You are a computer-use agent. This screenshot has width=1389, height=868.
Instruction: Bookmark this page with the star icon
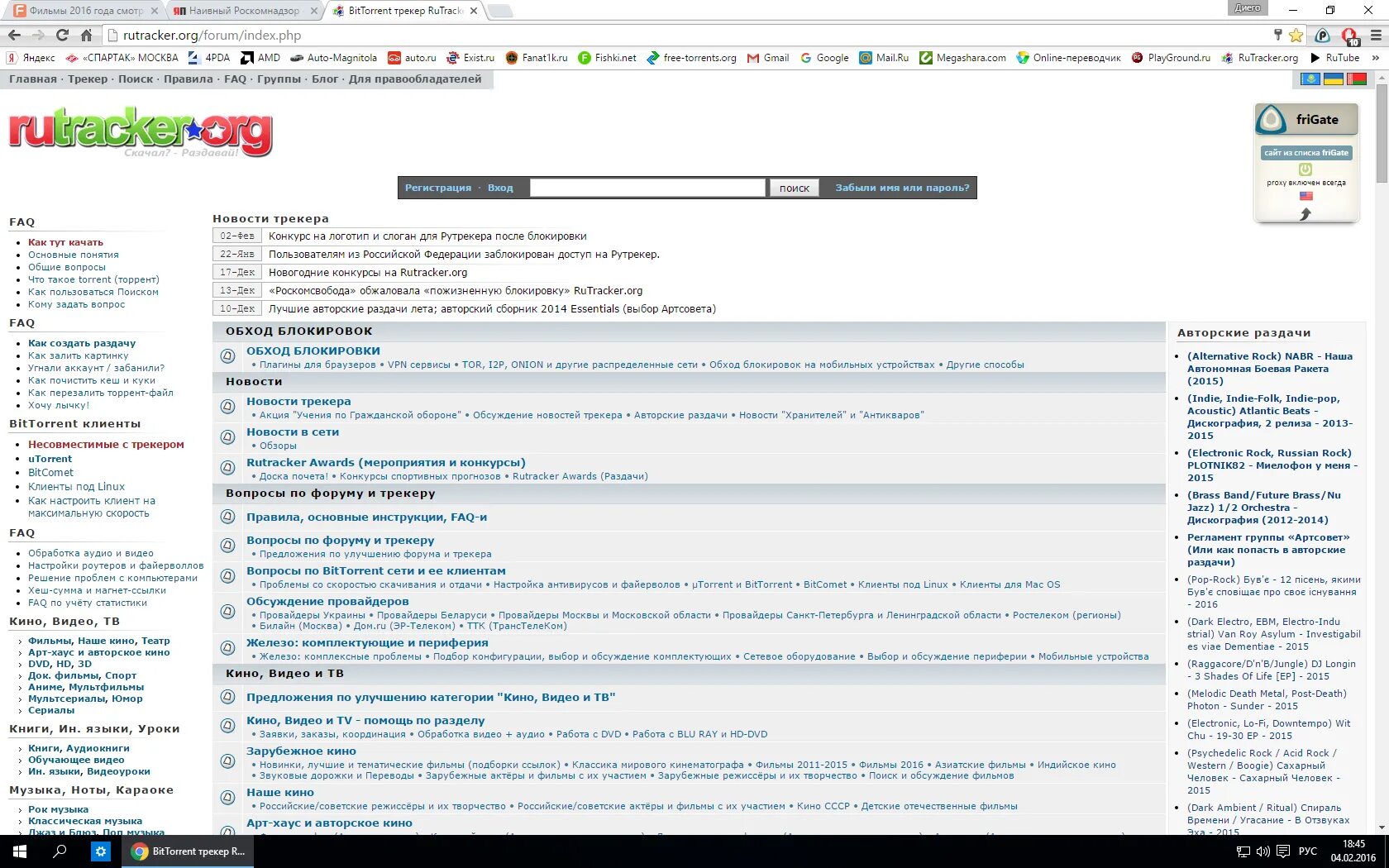pos(1296,36)
